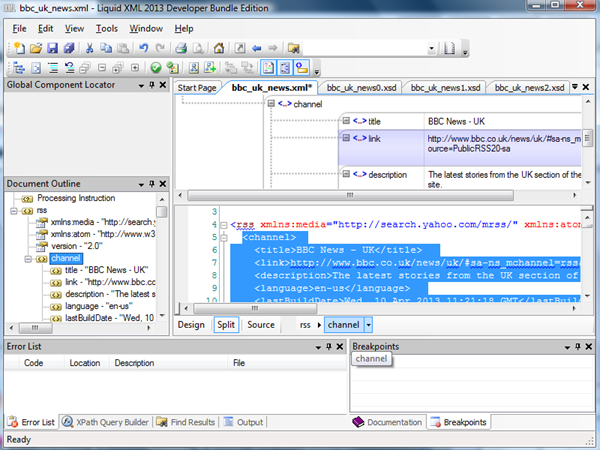Image resolution: width=600 pixels, height=450 pixels.
Task: Save the file with the floppy disk icon
Action: tap(52, 48)
